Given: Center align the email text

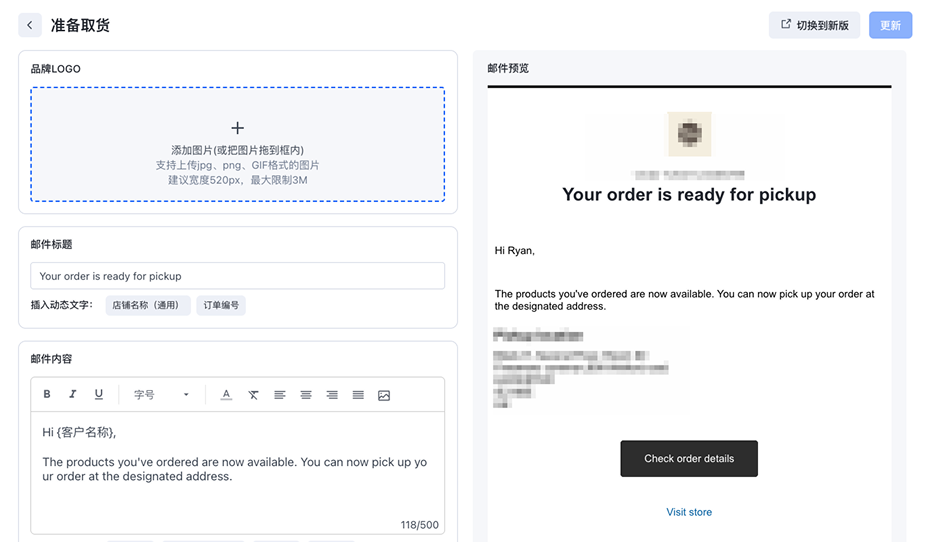Looking at the screenshot, I should [306, 395].
